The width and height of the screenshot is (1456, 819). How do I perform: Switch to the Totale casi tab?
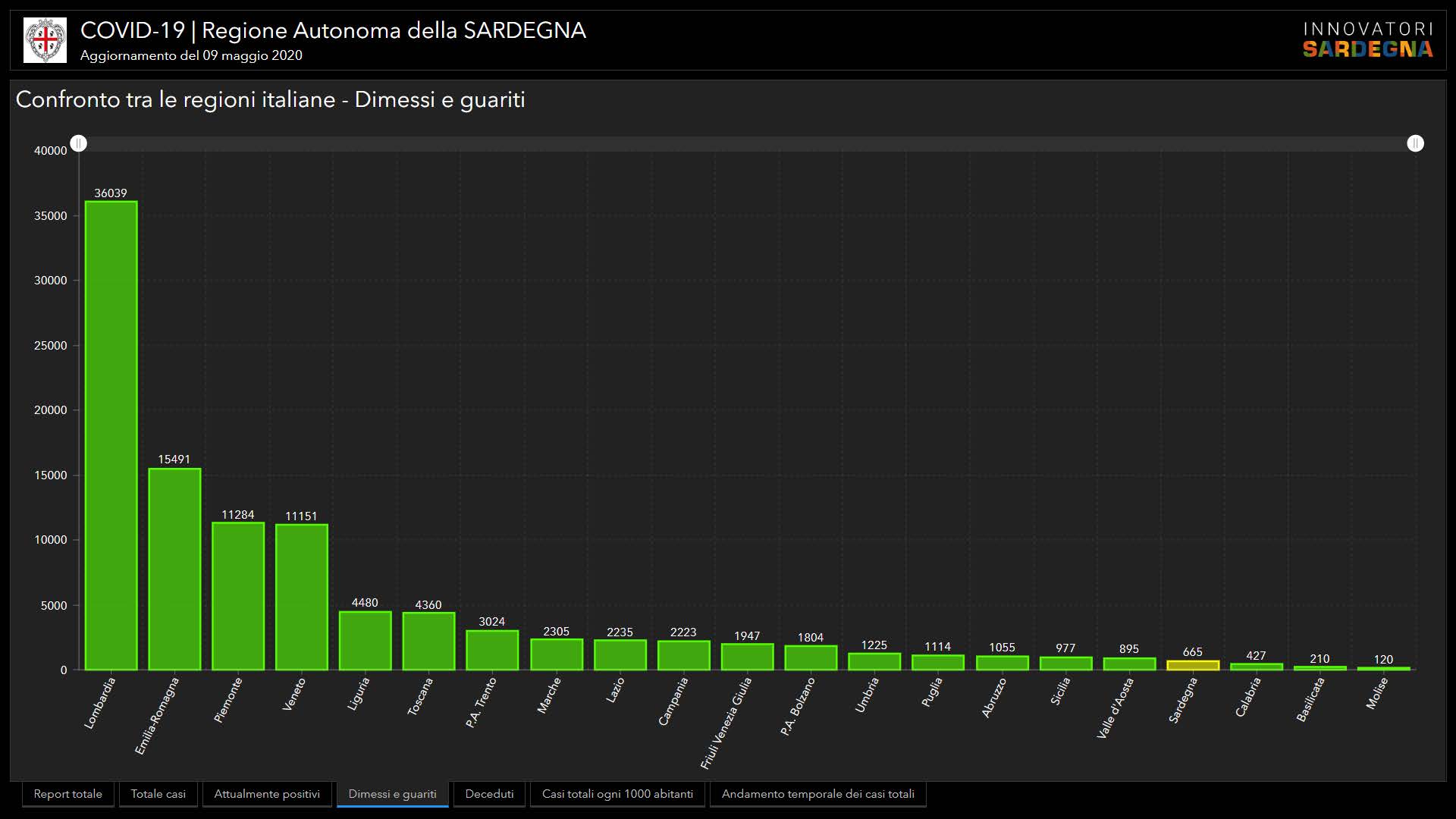pyautogui.click(x=158, y=794)
